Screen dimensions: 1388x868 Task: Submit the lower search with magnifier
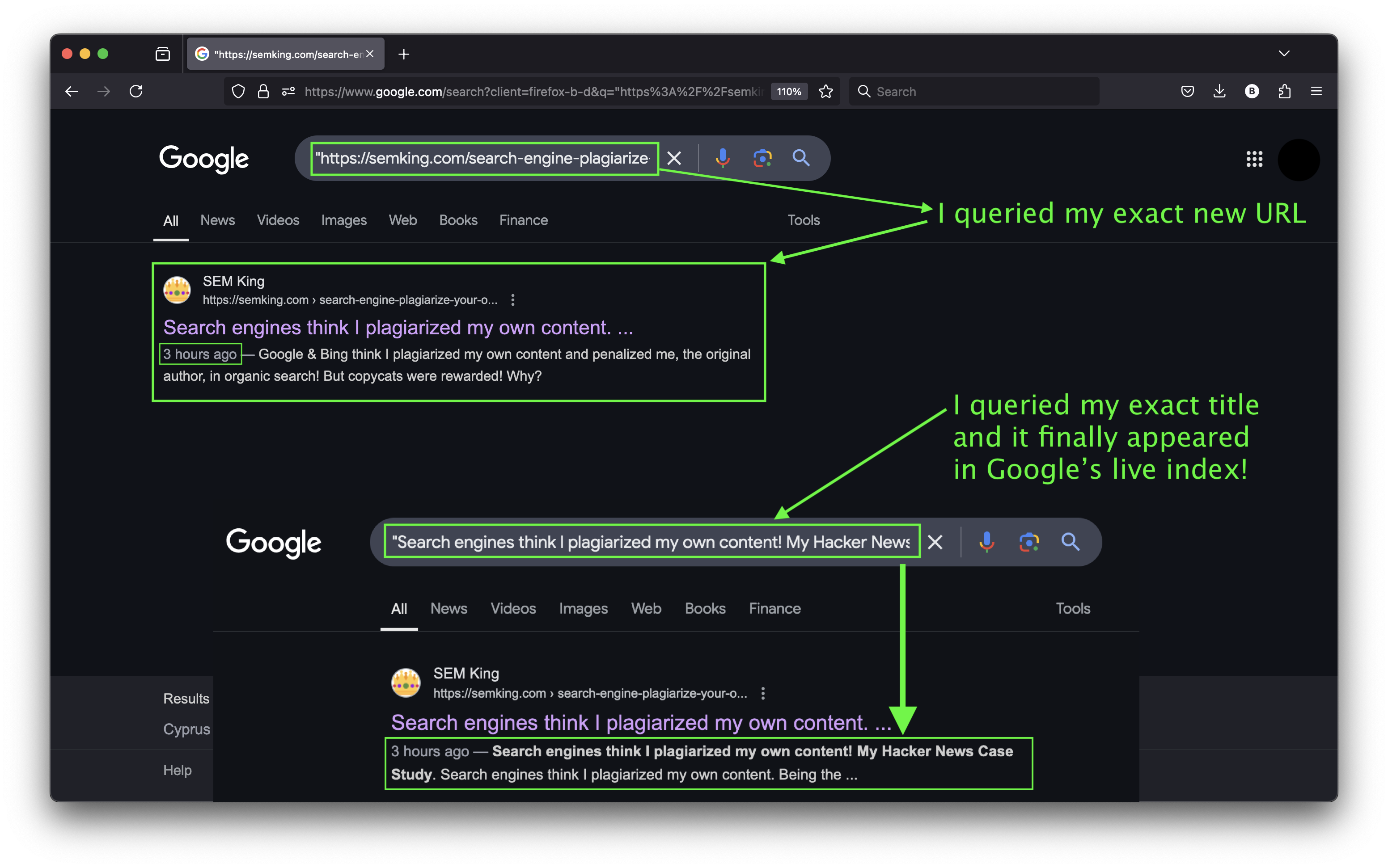click(x=1071, y=542)
